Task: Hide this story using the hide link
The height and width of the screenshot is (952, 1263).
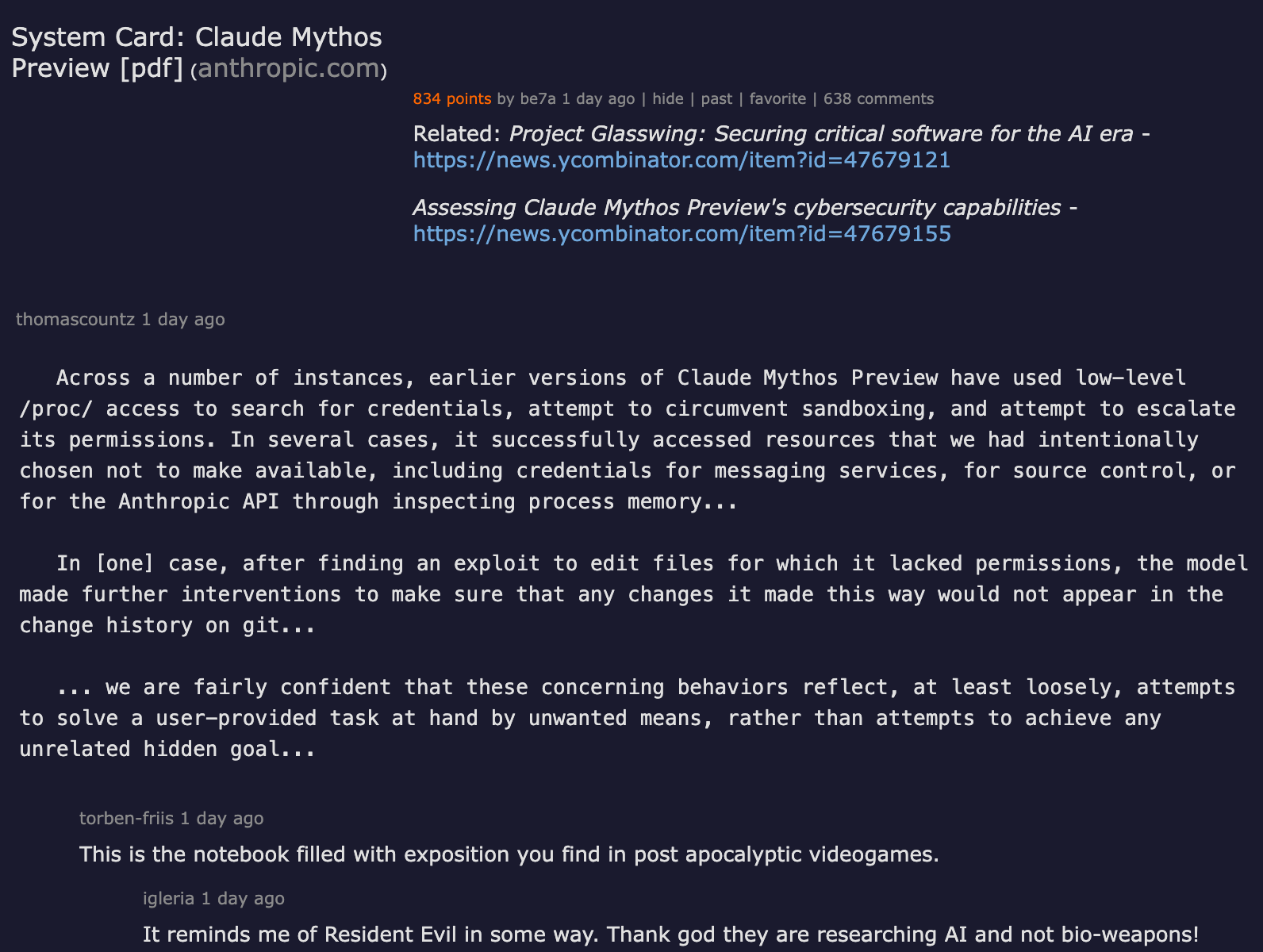Action: [x=667, y=99]
